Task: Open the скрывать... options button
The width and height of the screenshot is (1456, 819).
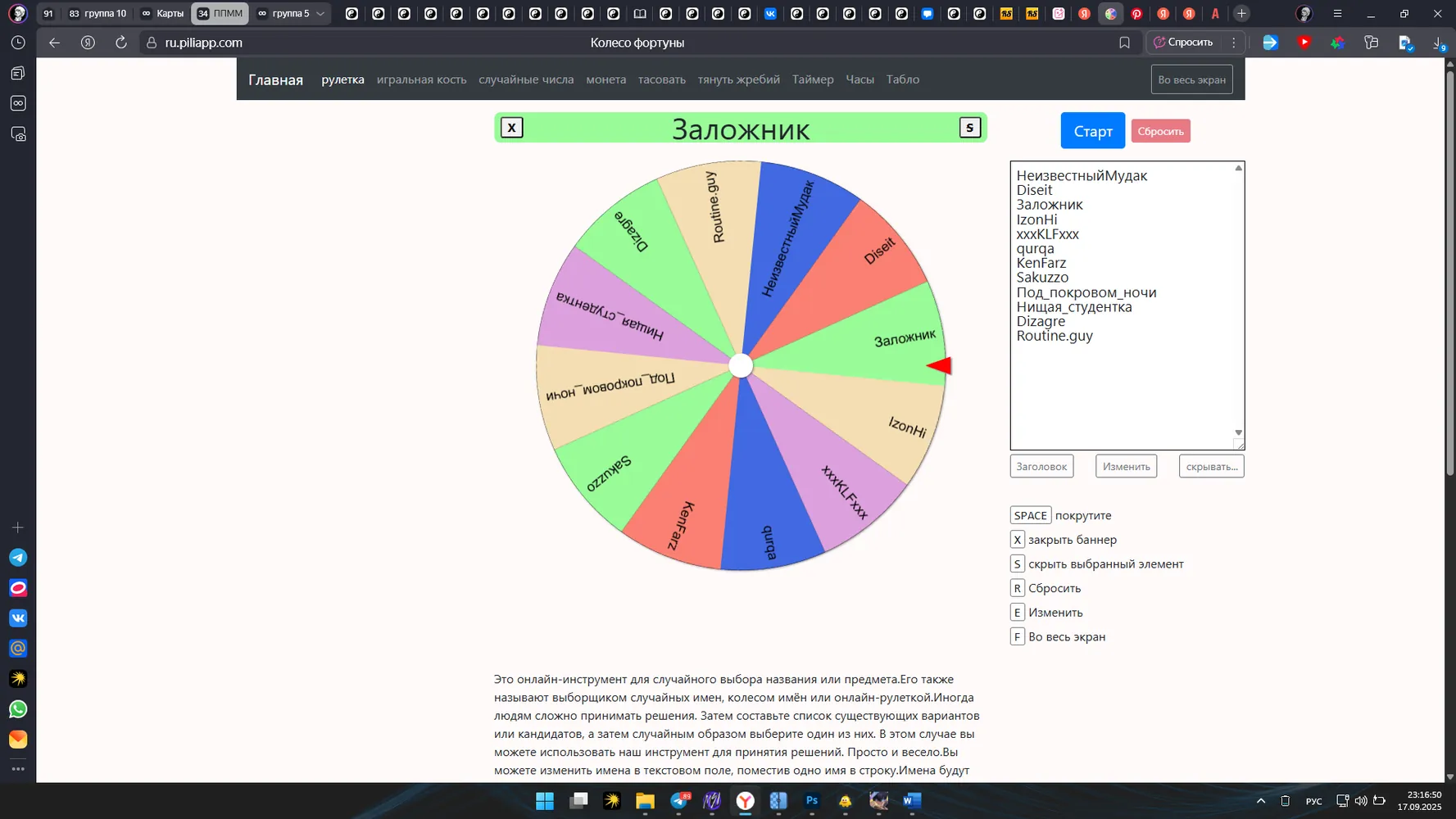Action: pyautogui.click(x=1211, y=466)
